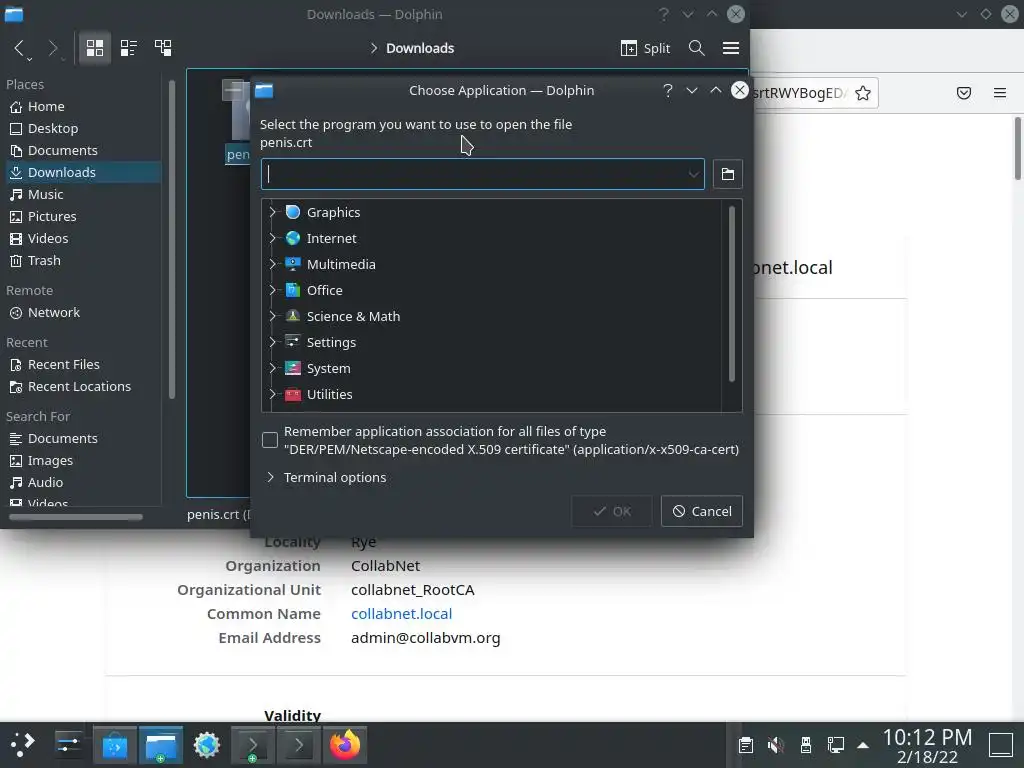Click the Firefox icon in the taskbar
Image resolution: width=1024 pixels, height=768 pixels.
coord(345,744)
